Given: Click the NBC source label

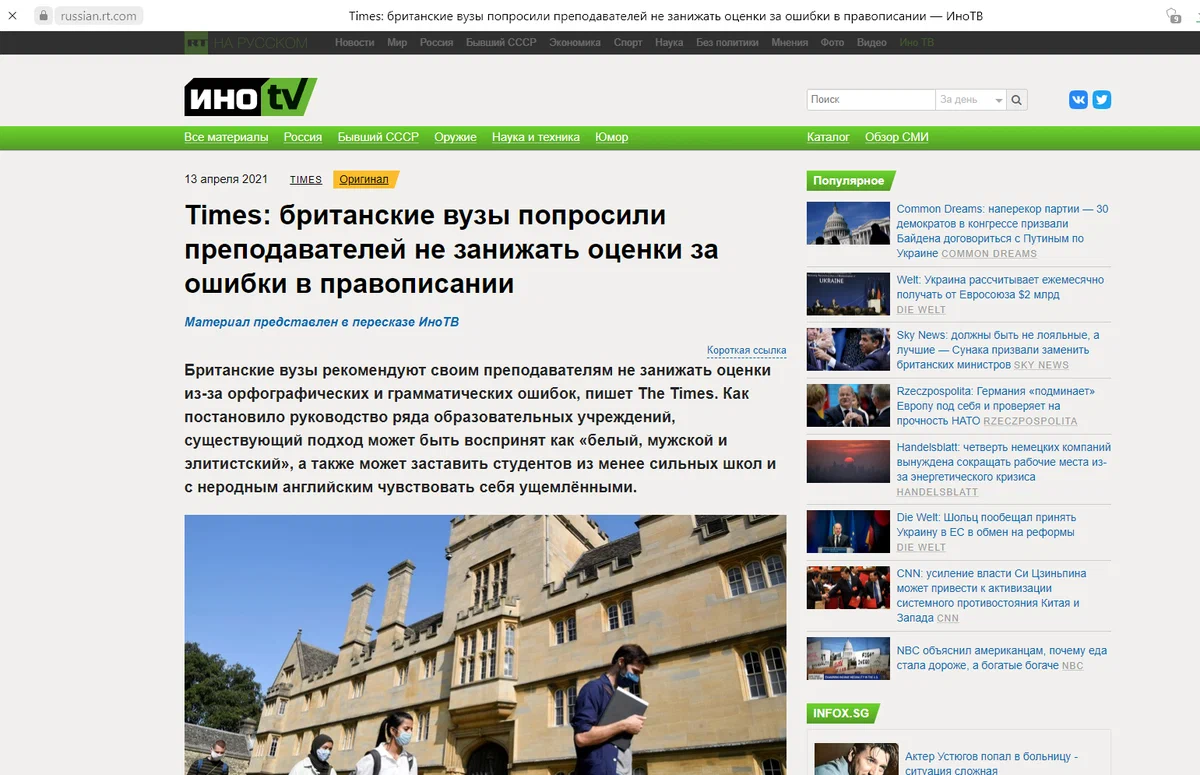Looking at the screenshot, I should point(1072,666).
